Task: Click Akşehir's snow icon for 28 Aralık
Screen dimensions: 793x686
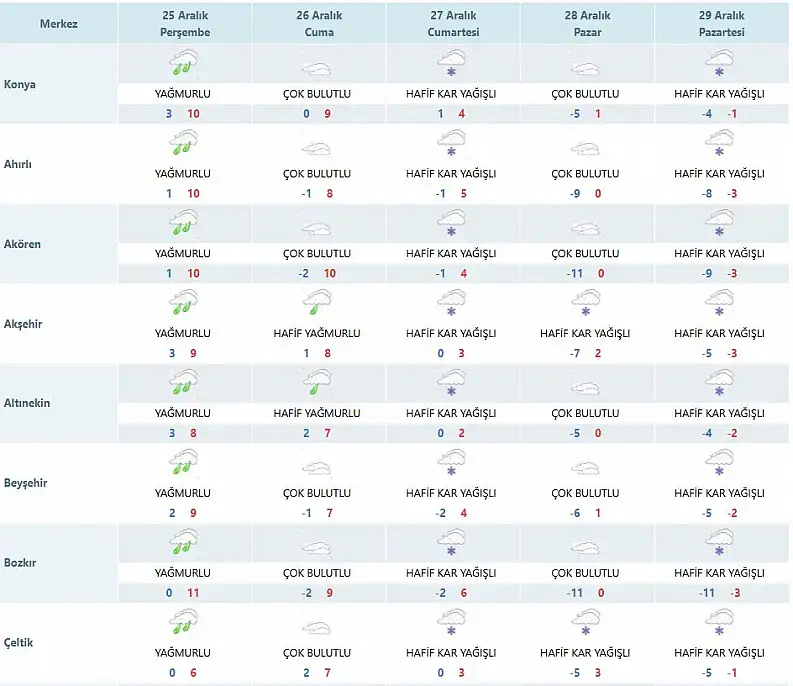Action: 585,304
